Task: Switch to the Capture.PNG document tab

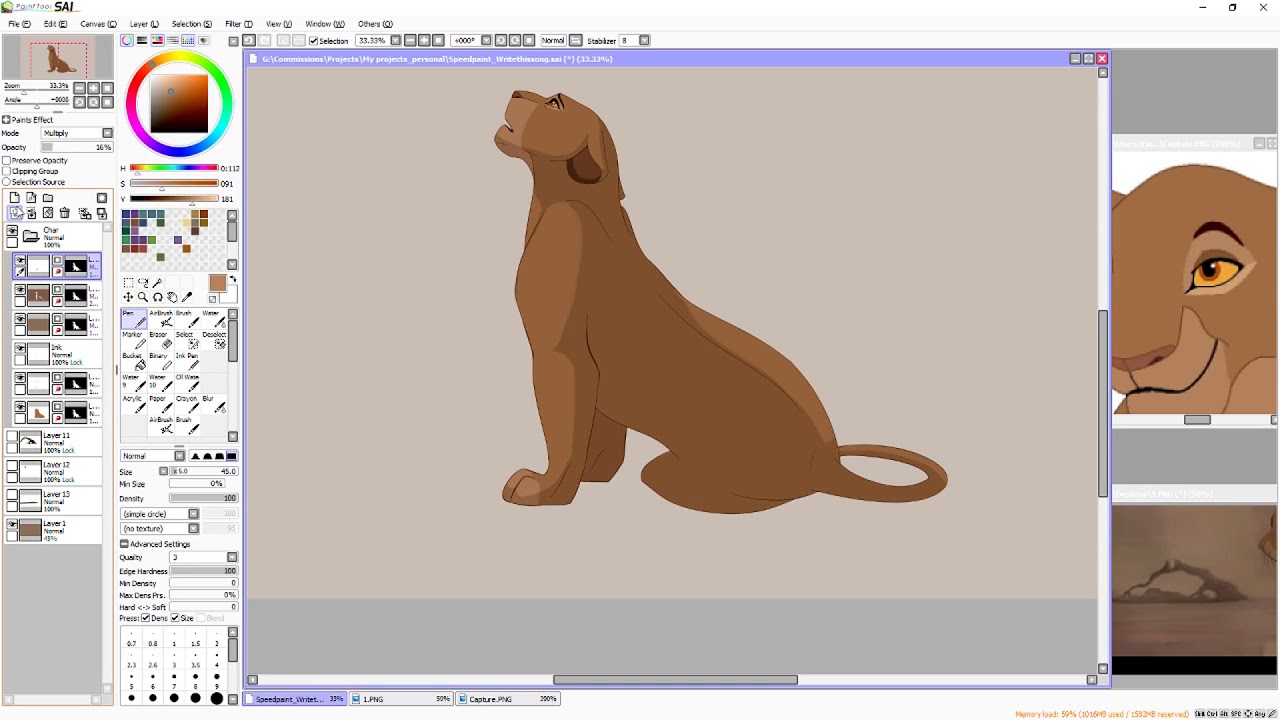Action: tap(508, 699)
